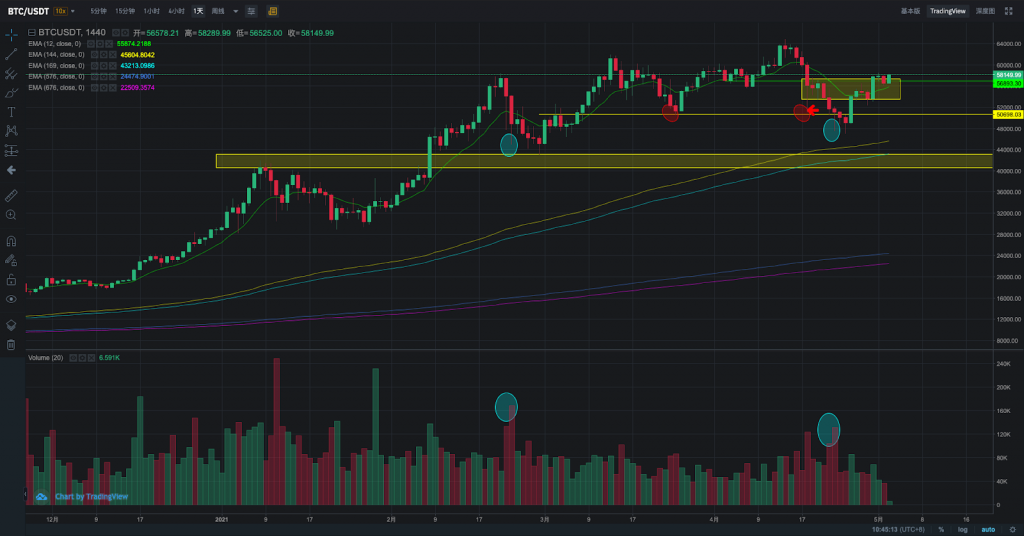1024x536 pixels.
Task: Choose the text annotation tool
Action: (x=11, y=112)
